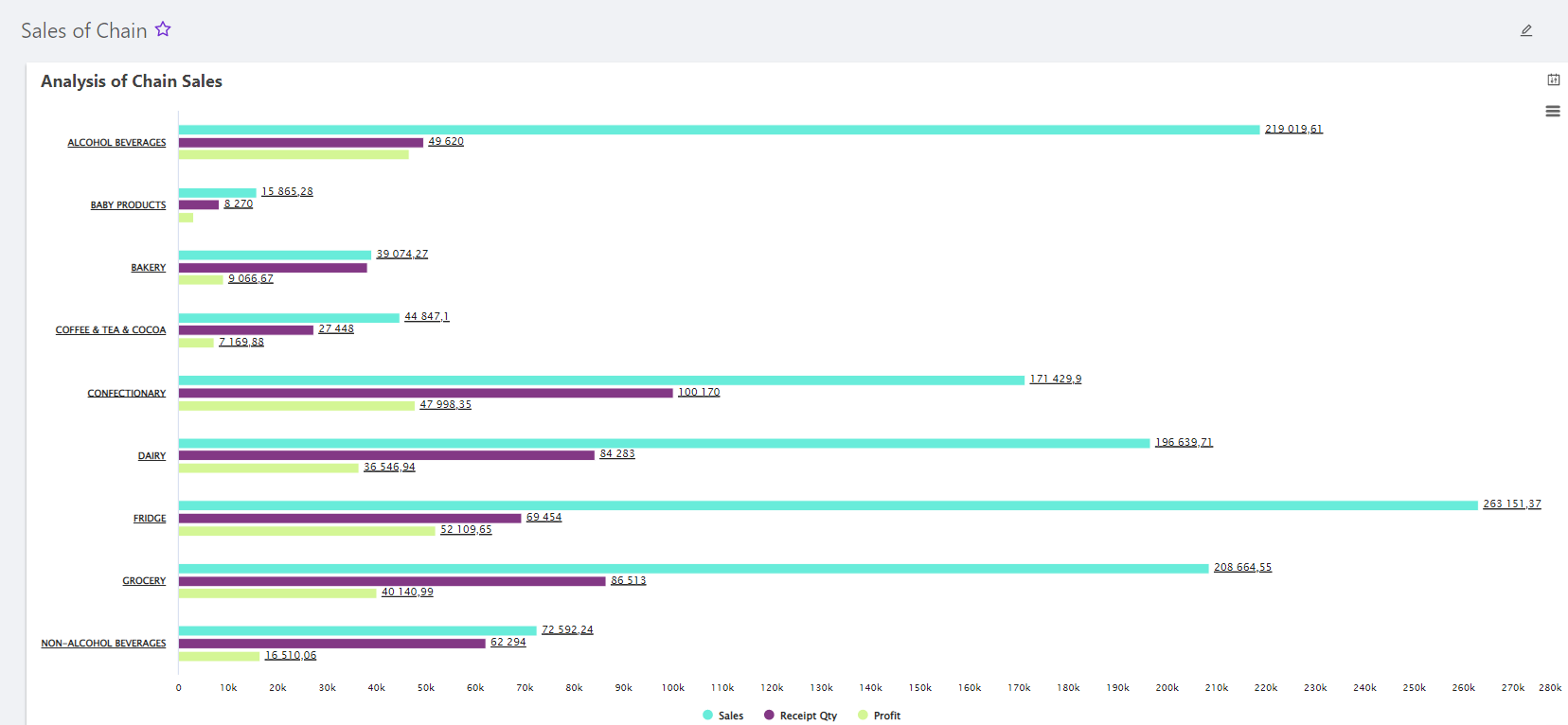1568x725 pixels.
Task: Drill into ALCOHOL BEVERAGES category label
Action: pyautogui.click(x=116, y=143)
